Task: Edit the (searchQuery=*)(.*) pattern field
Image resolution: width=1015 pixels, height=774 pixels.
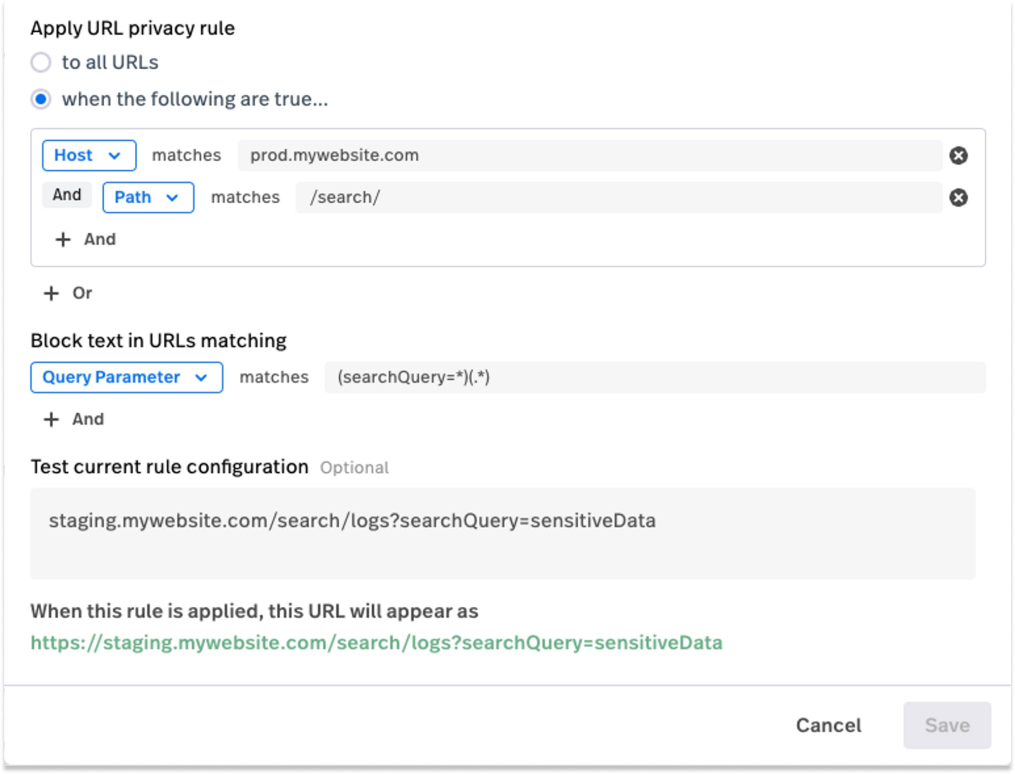Action: click(655, 377)
